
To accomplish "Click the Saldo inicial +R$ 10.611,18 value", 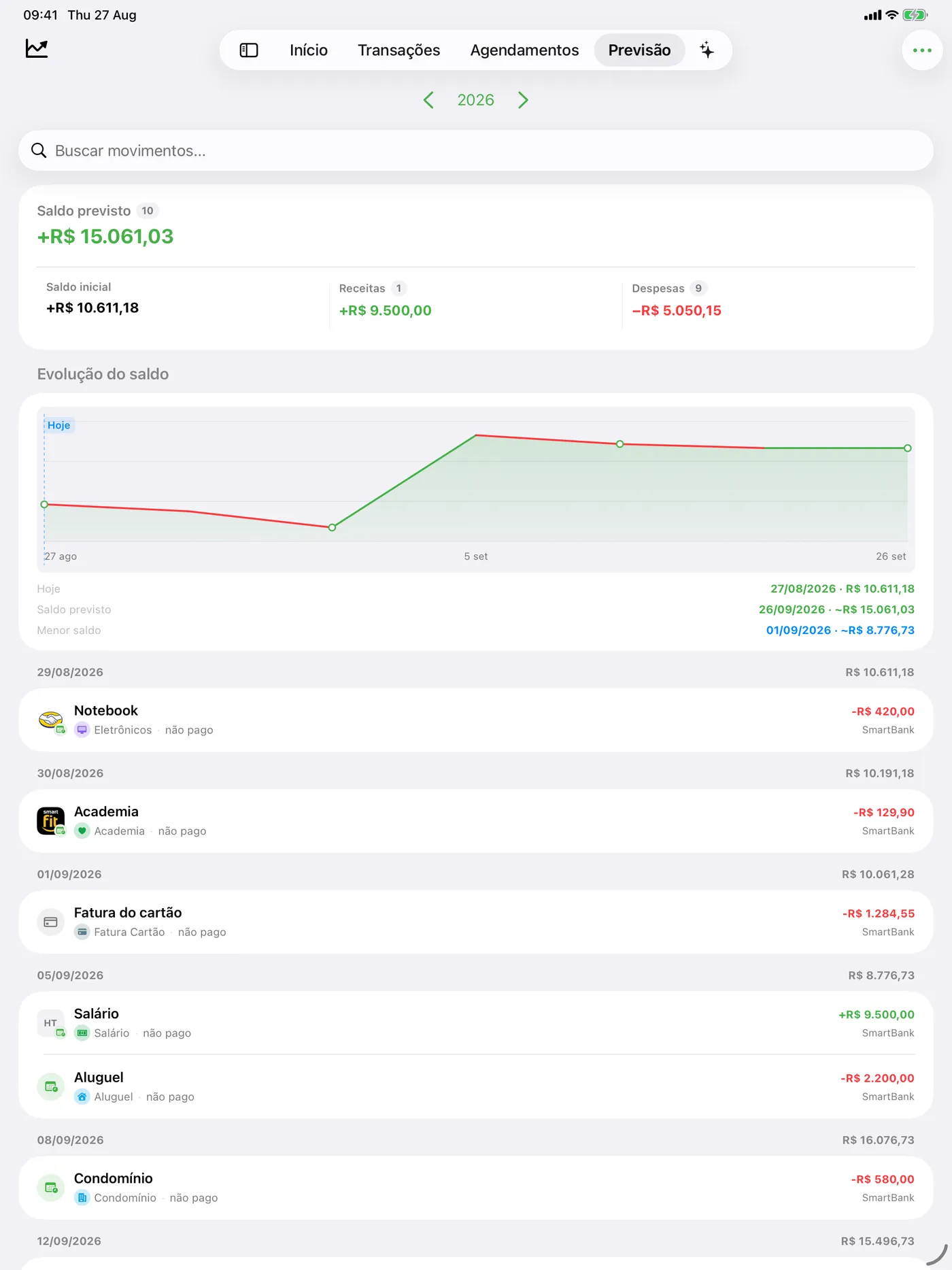I will point(92,307).
